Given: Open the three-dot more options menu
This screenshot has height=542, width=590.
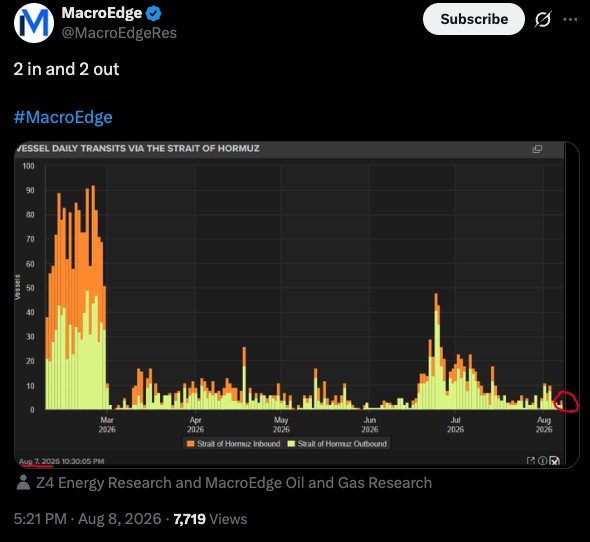Looking at the screenshot, I should click(x=570, y=19).
